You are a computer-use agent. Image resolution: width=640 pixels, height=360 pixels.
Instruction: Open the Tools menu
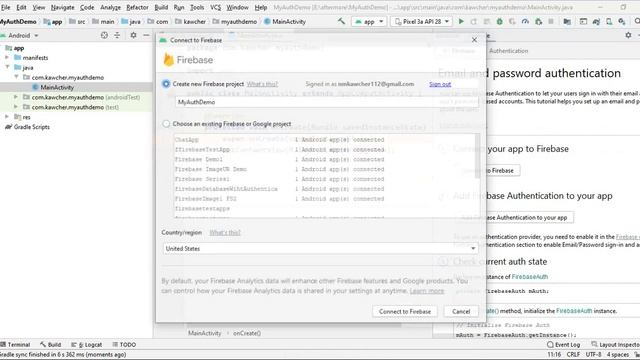[x=197, y=7]
